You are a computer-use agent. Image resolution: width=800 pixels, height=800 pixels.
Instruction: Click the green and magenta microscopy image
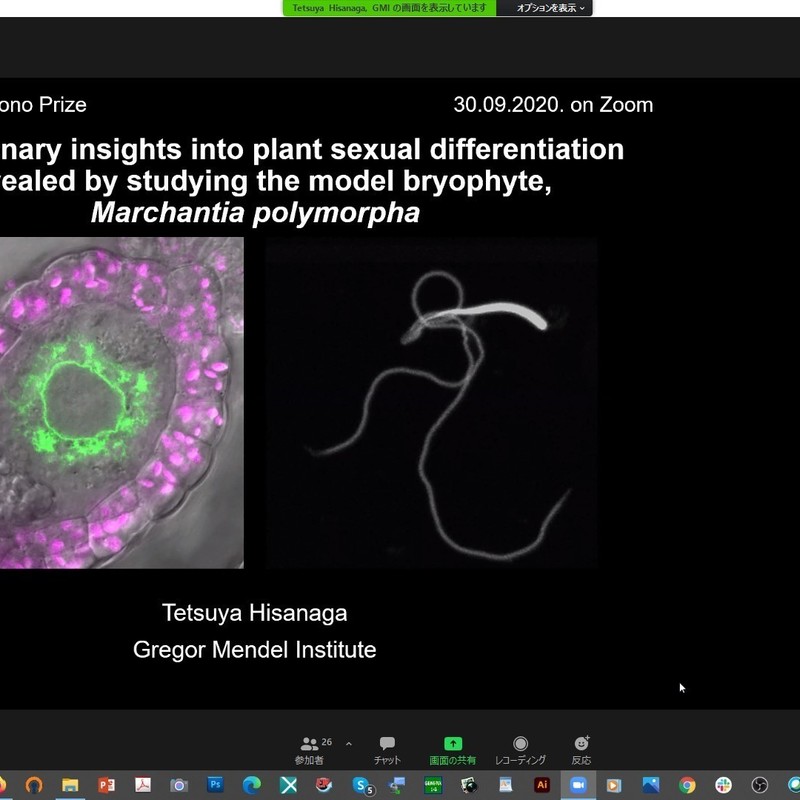120,402
